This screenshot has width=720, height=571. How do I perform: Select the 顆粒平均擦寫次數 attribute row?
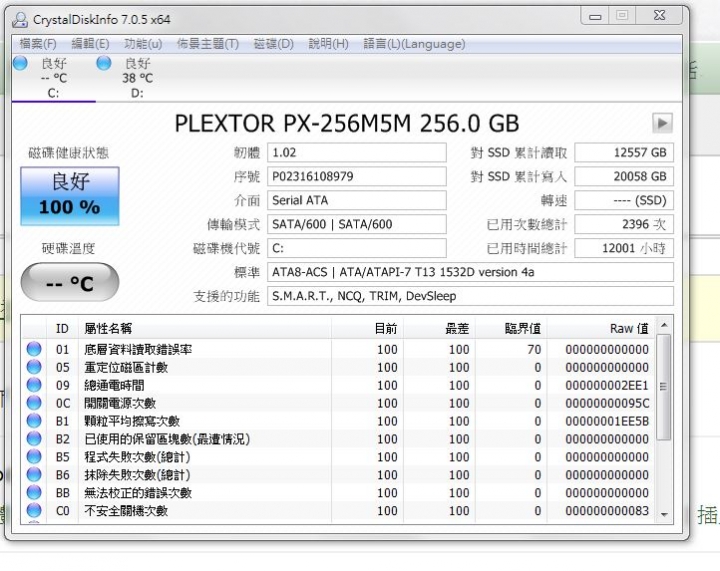point(339,420)
